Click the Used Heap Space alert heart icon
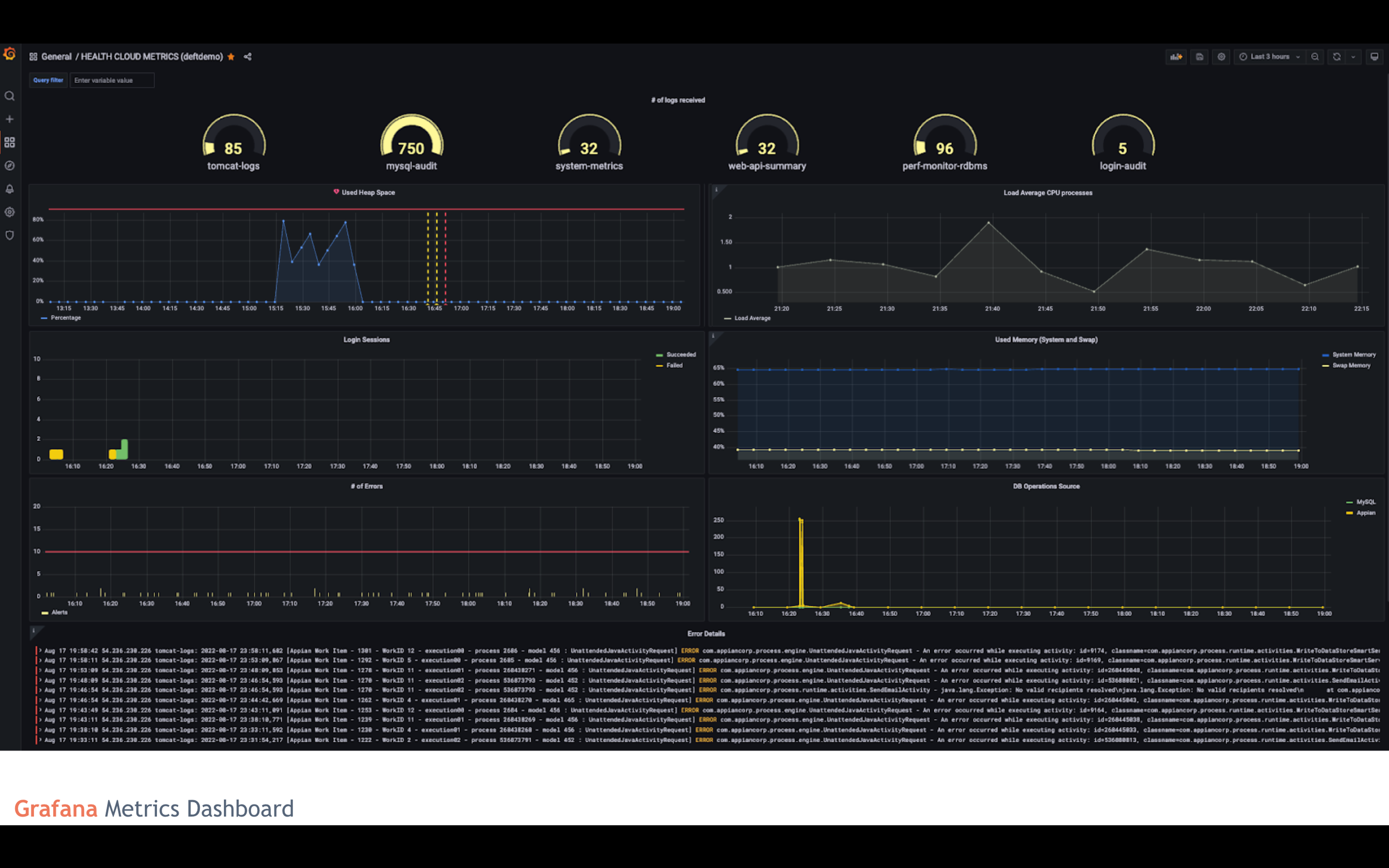Viewport: 1389px width, 868px height. tap(336, 192)
